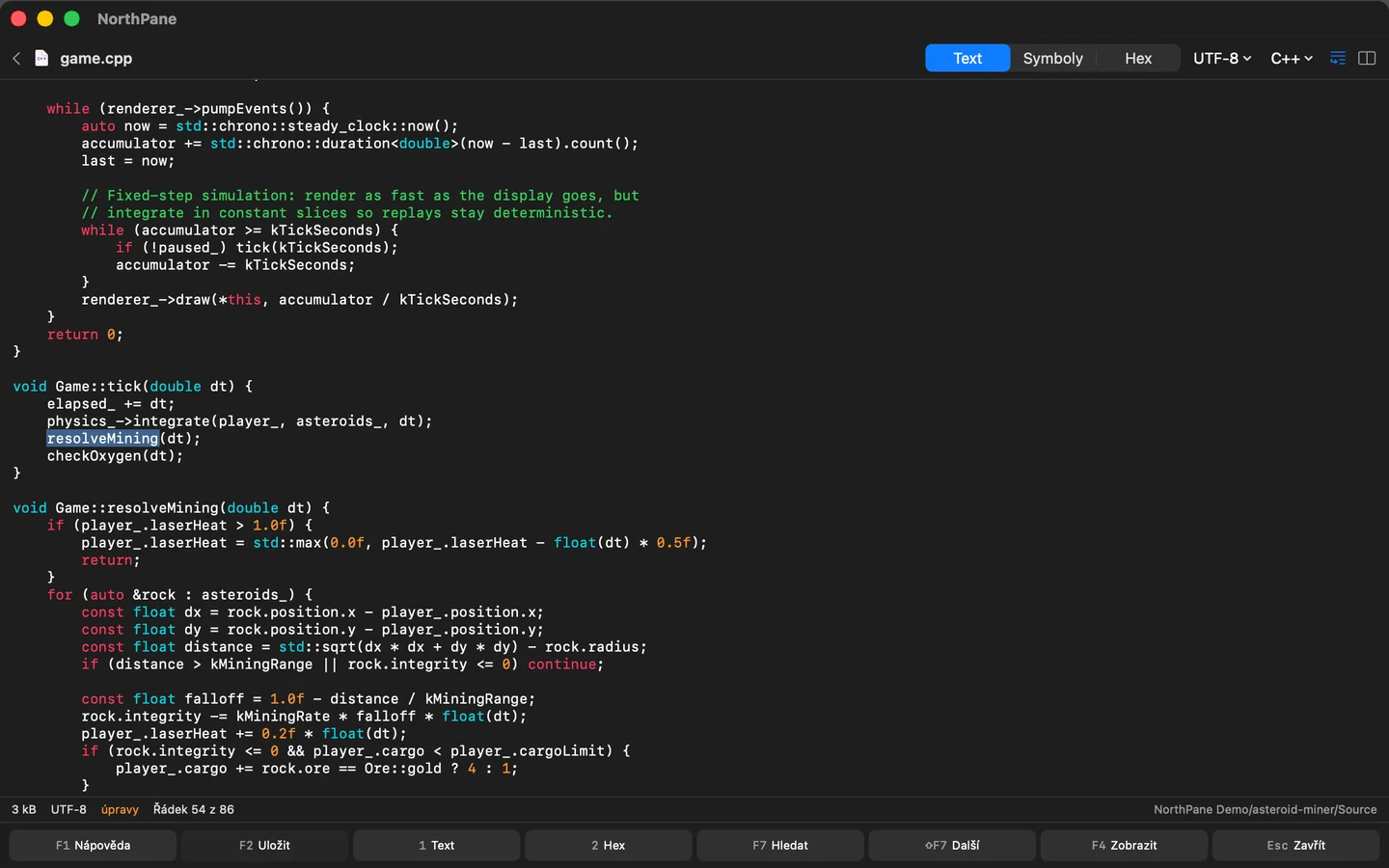Click 'if (player_.laserHeat > 1.0f)' line
Image resolution: width=1389 pixels, height=868 pixels.
pyautogui.click(x=179, y=525)
